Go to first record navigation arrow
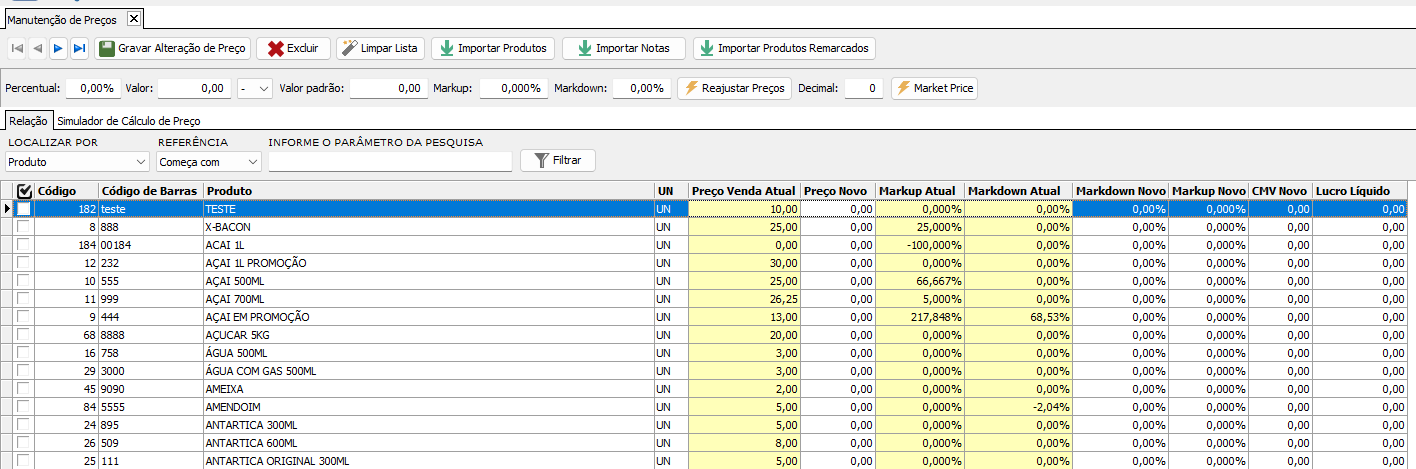This screenshot has width=1416, height=469. 17,48
